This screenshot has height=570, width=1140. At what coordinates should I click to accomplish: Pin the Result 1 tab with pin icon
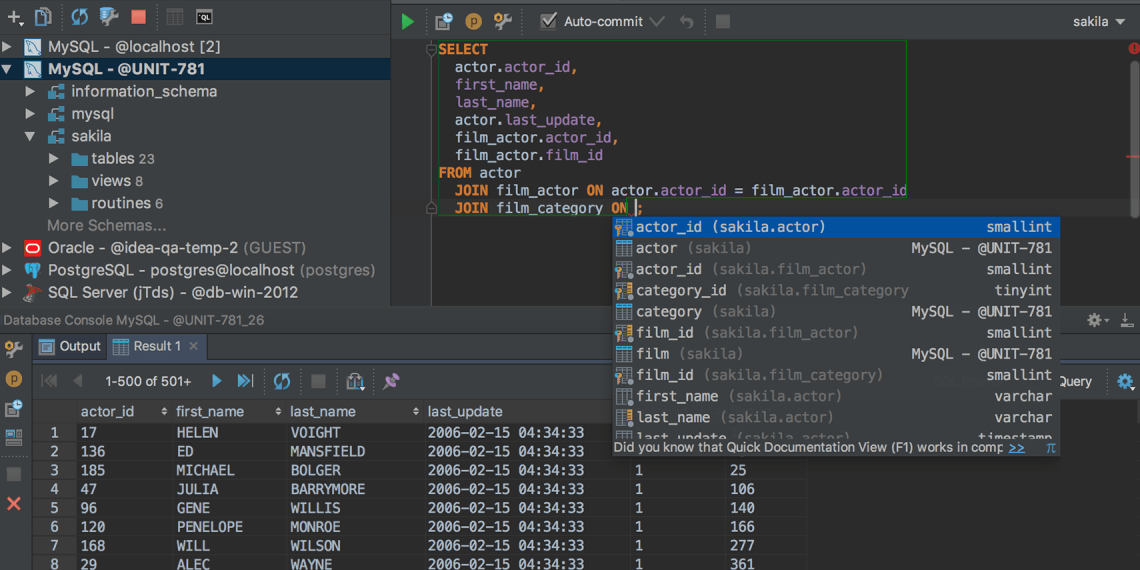pos(391,381)
